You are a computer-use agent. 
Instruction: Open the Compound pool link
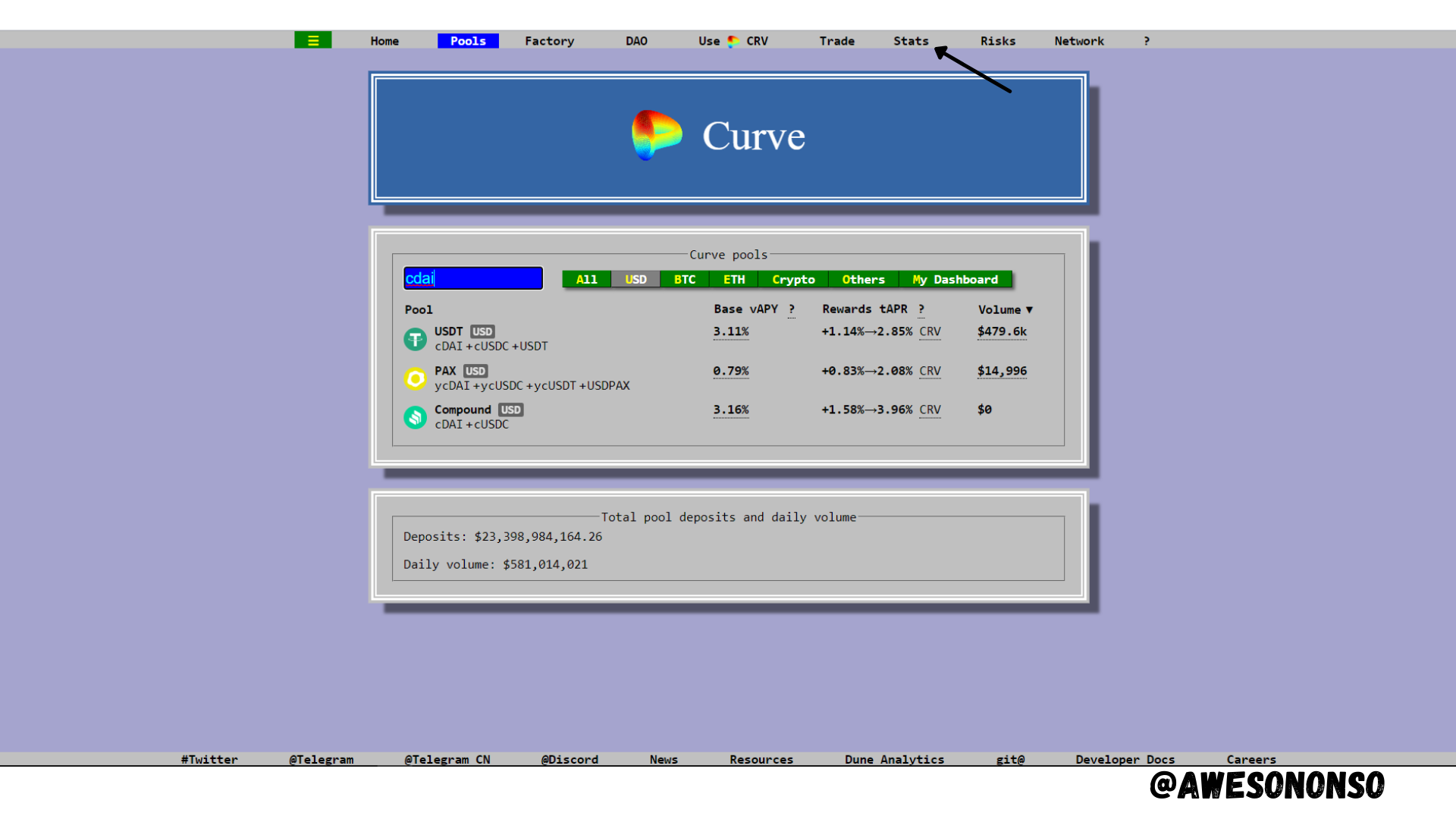tap(463, 409)
